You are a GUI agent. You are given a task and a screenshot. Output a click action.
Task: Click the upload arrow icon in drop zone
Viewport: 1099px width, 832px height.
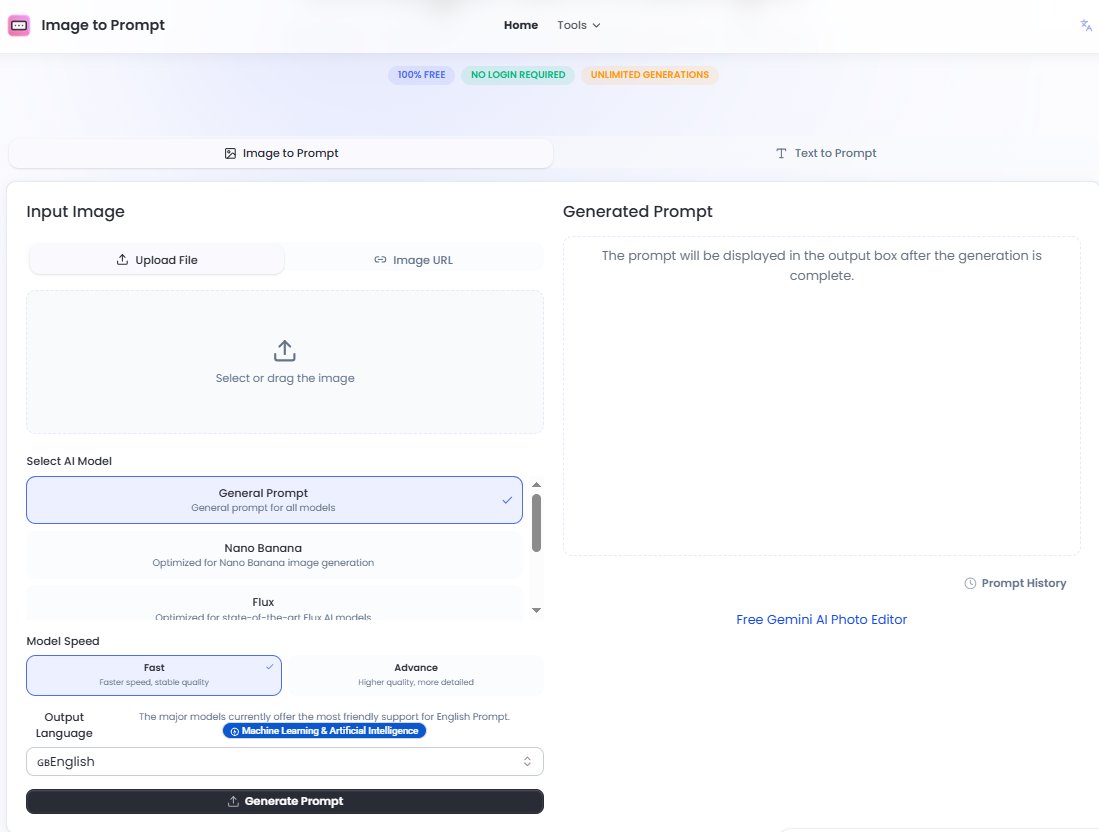pos(285,351)
